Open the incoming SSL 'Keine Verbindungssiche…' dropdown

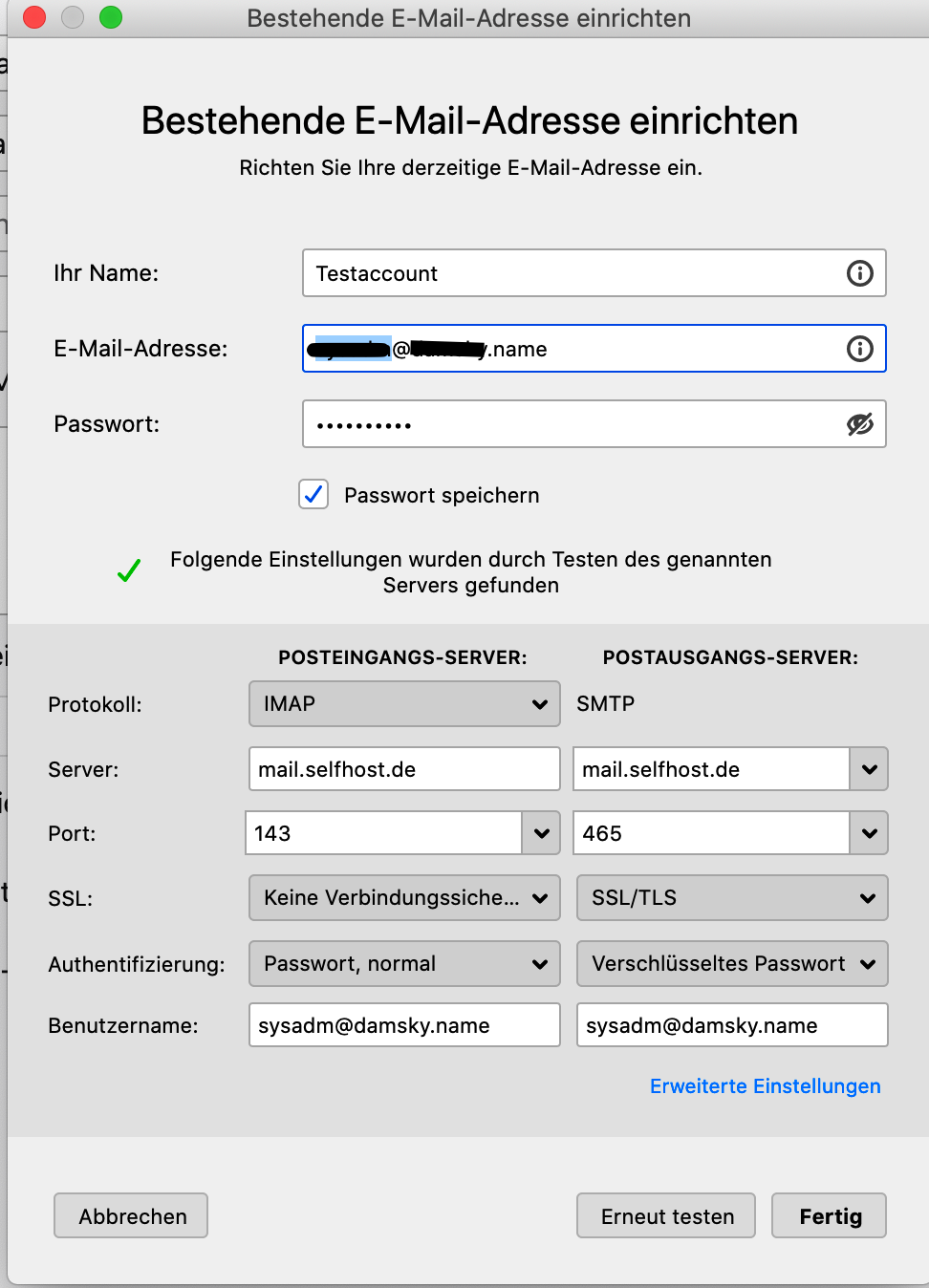click(404, 898)
